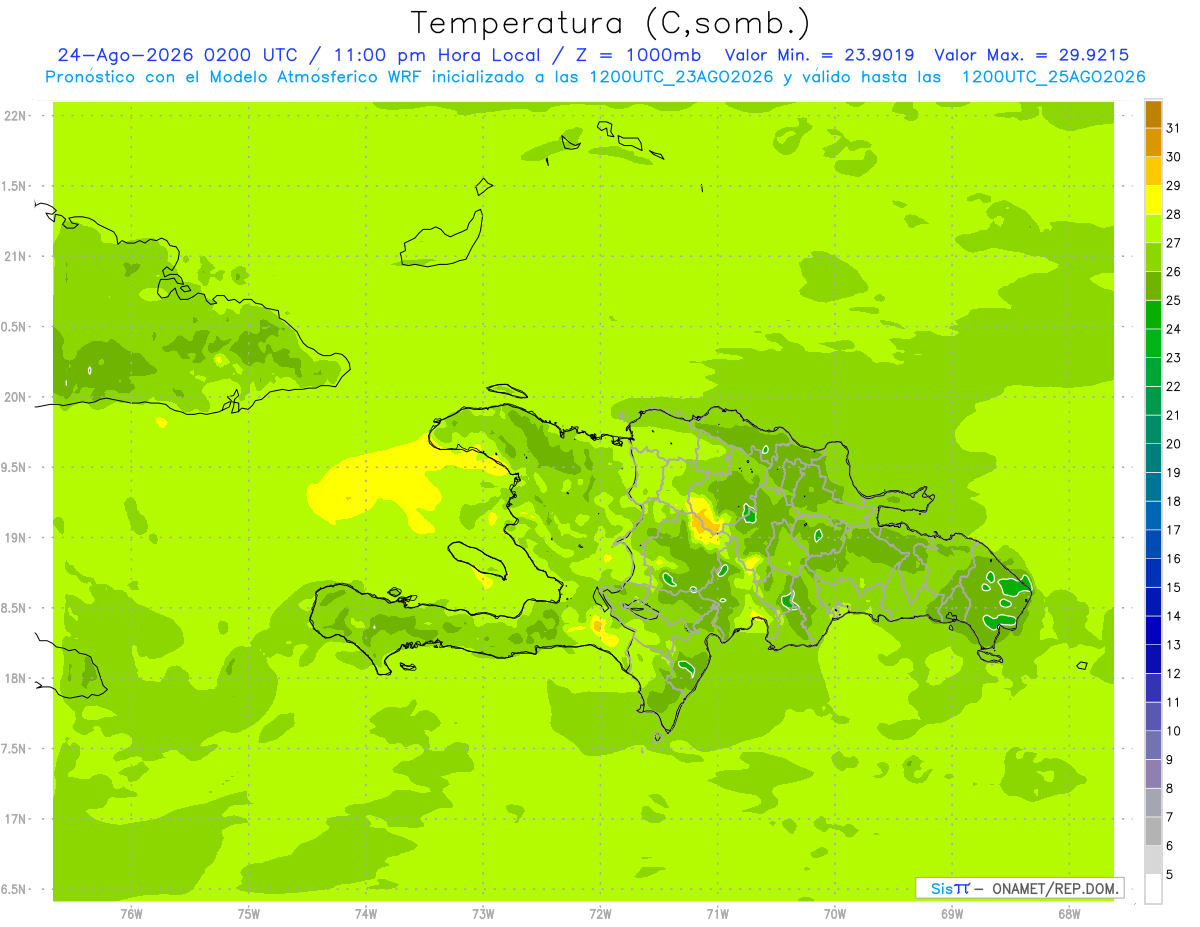This screenshot has width=1200, height=927.
Task: Click the '17N' latitude axis label
Action: click(x=16, y=819)
